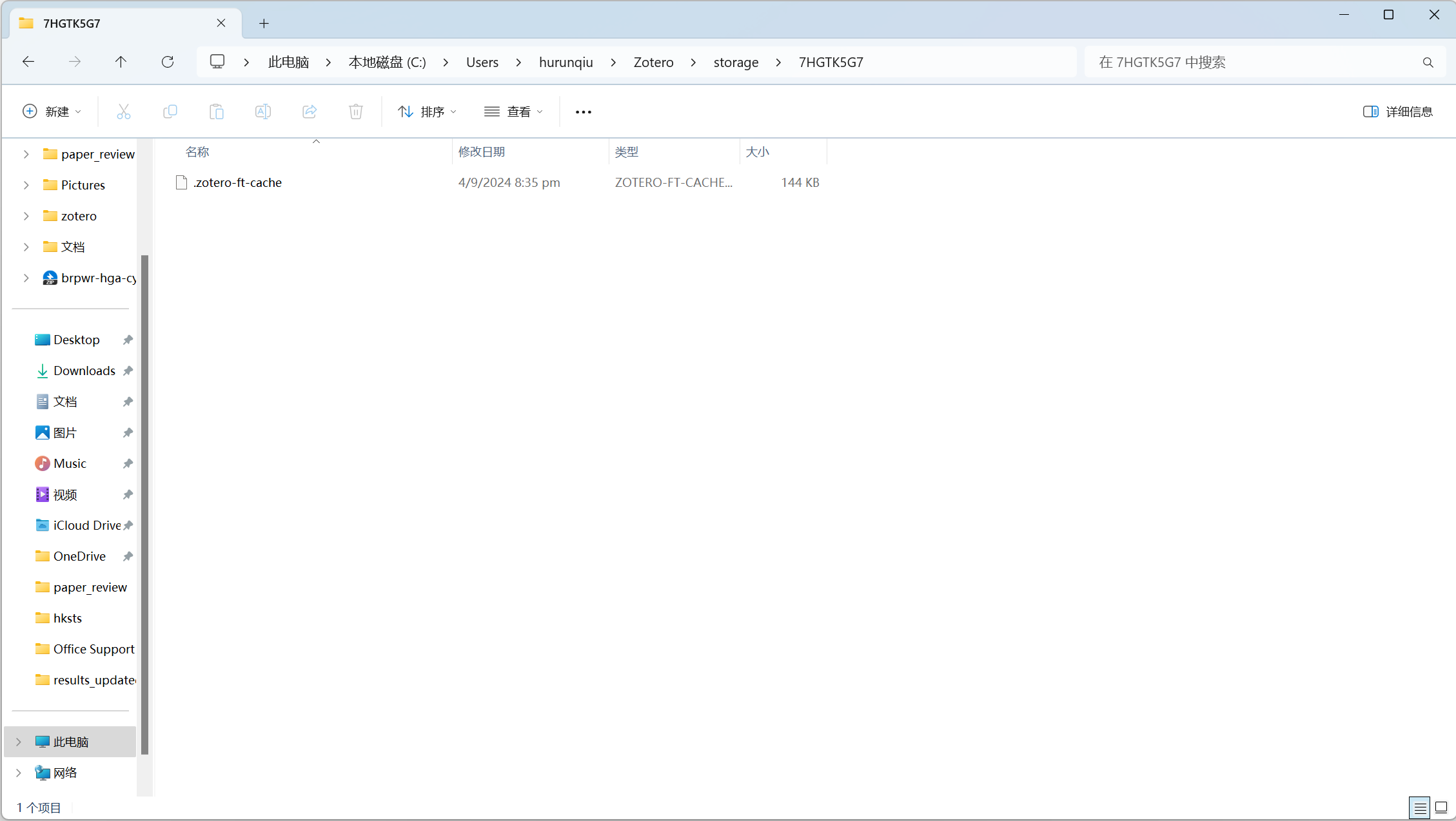Image resolution: width=1456 pixels, height=821 pixels.
Task: Navigate to storage in breadcrumb path
Action: pyautogui.click(x=736, y=63)
